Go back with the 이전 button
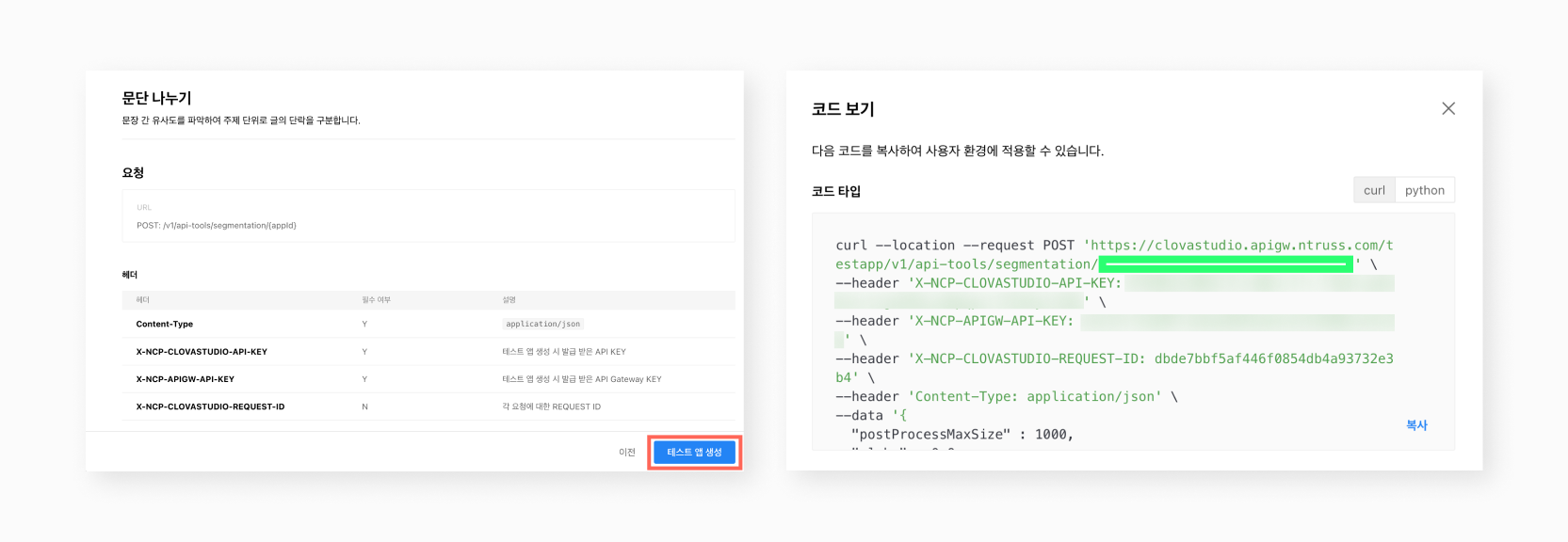This screenshot has width=1568, height=542. (627, 453)
